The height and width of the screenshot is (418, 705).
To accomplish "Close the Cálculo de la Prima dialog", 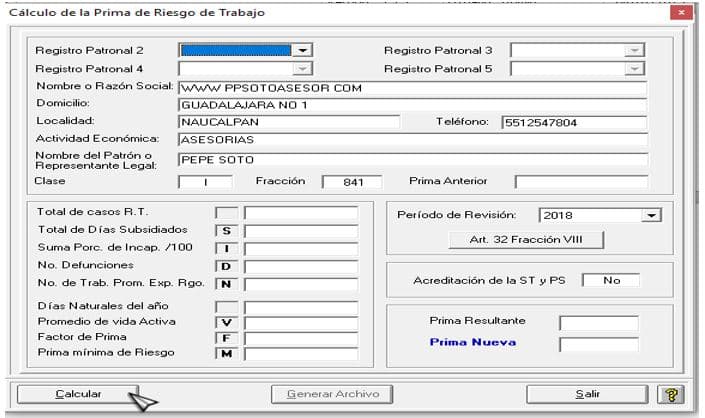I will click(682, 12).
